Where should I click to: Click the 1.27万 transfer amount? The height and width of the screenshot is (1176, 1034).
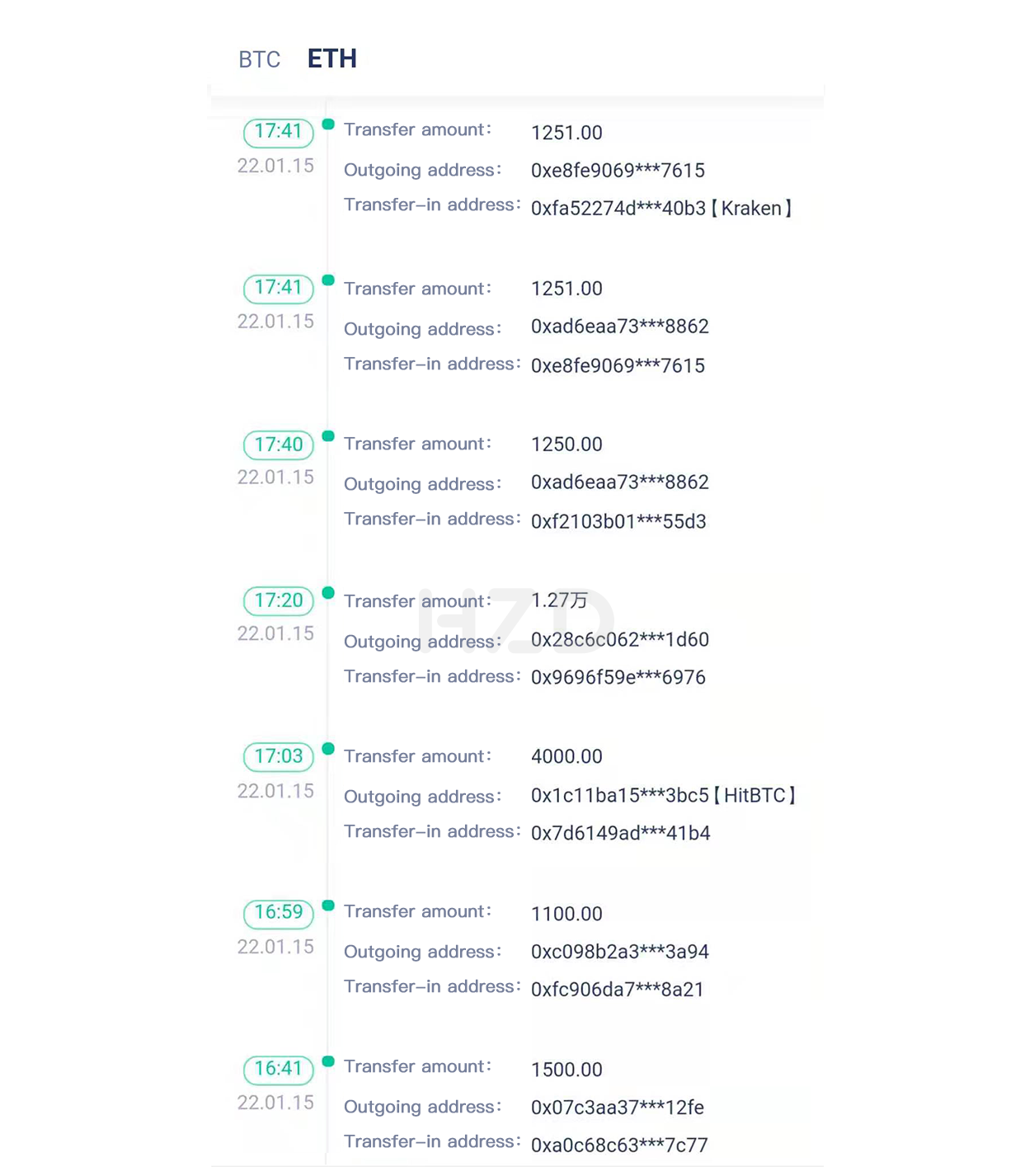[560, 600]
